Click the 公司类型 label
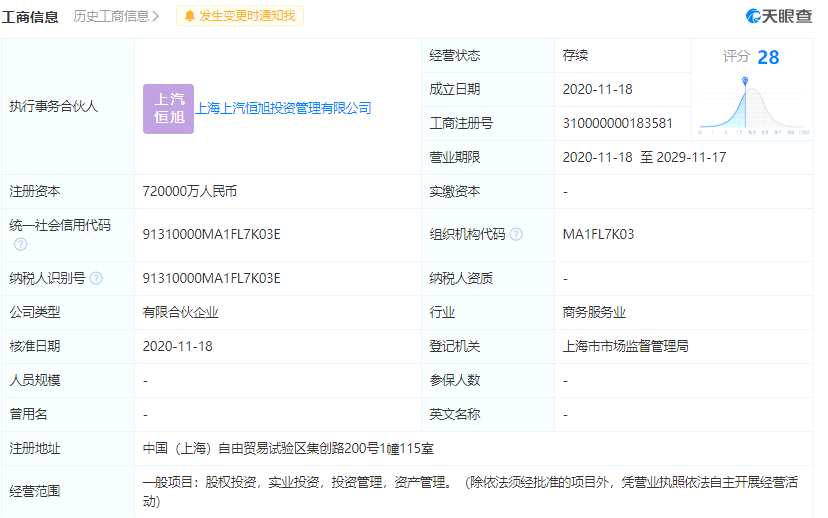 [x=34, y=312]
